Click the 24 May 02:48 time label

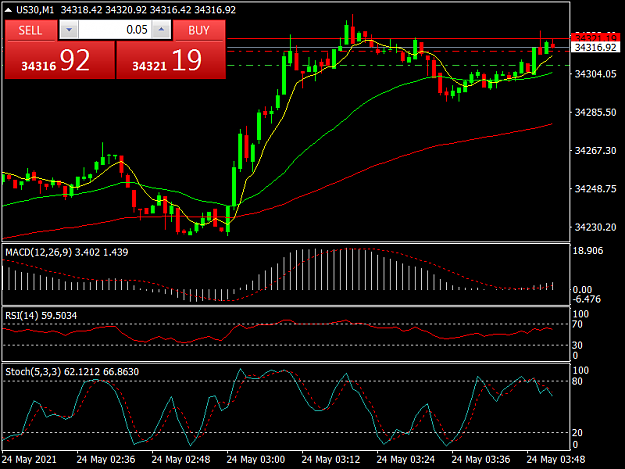[181, 459]
